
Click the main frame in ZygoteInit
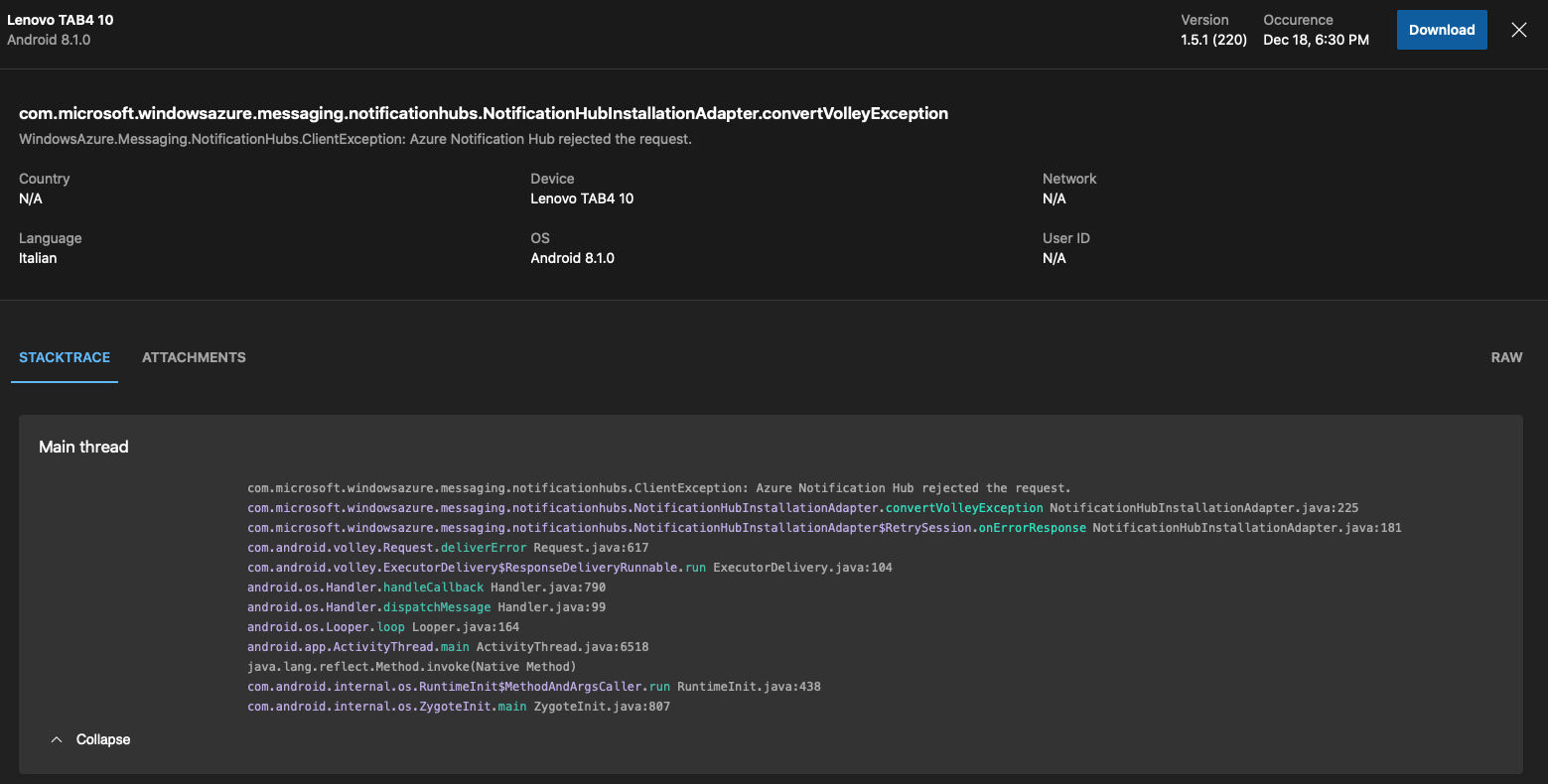coord(512,706)
